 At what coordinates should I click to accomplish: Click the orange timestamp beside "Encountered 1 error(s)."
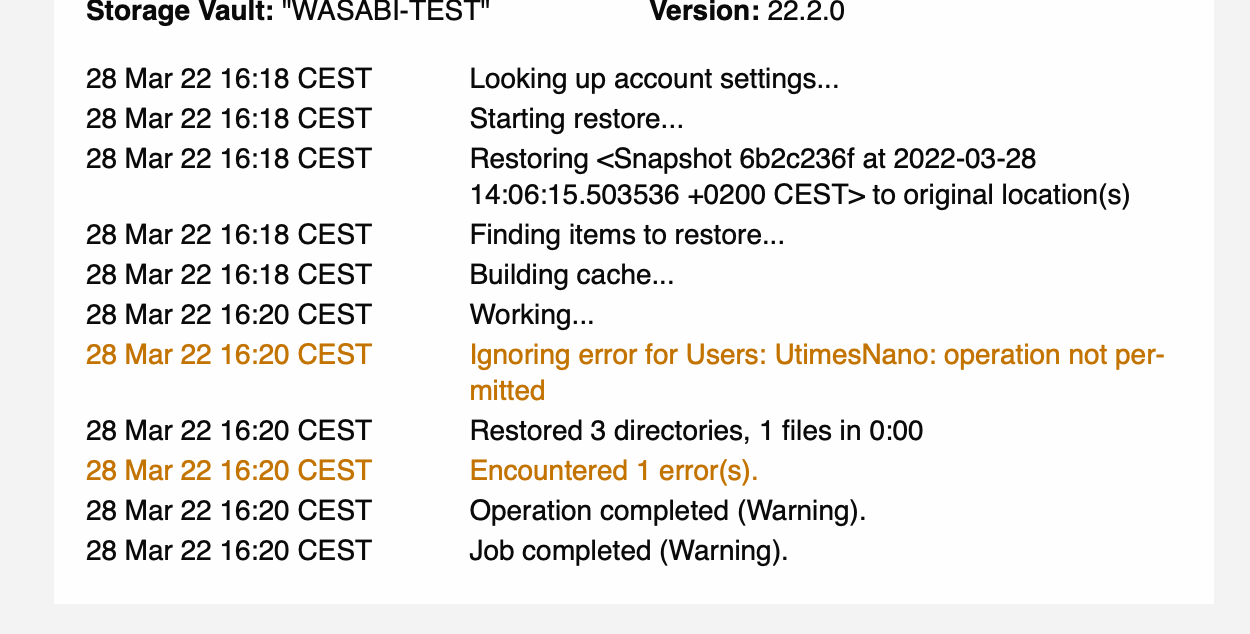(229, 471)
